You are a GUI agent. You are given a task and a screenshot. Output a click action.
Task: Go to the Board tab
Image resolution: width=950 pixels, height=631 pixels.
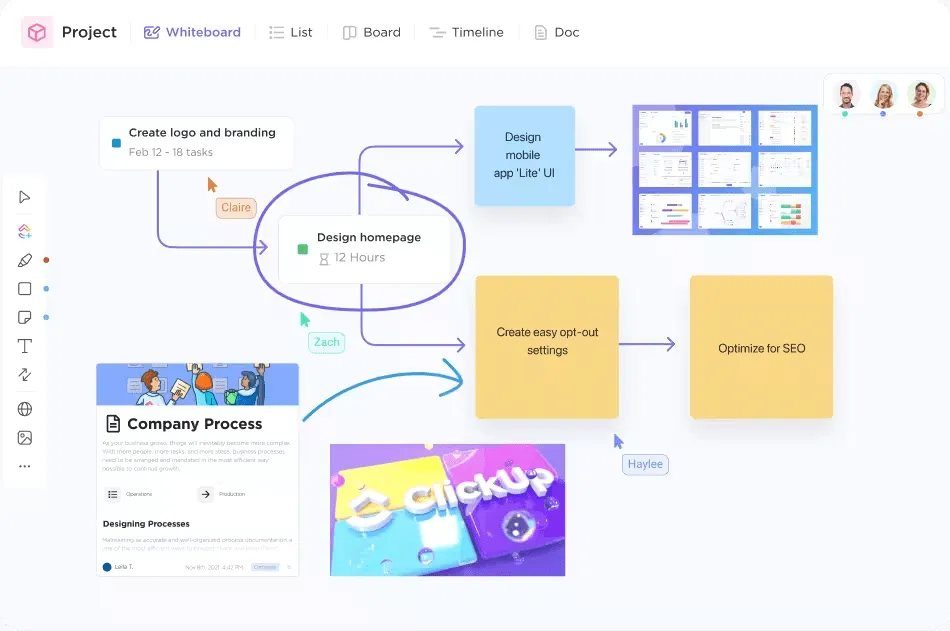pos(371,32)
